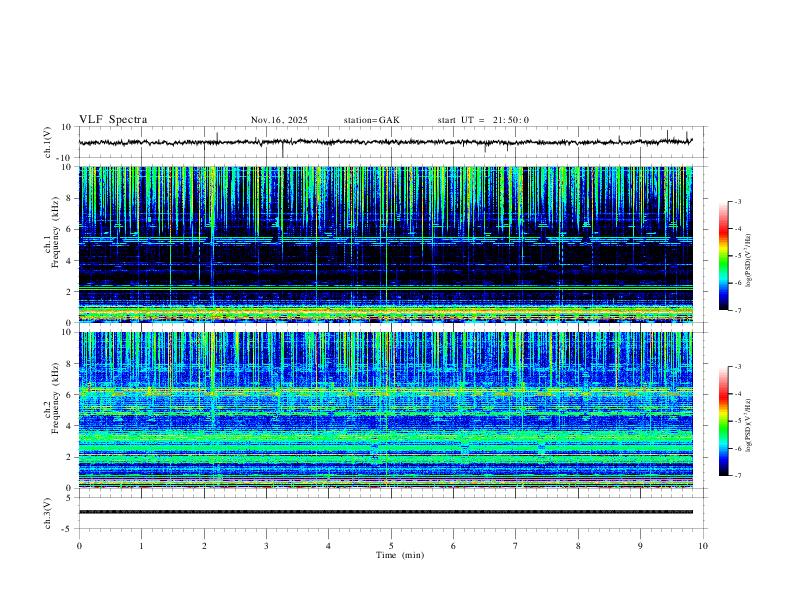
Task: Select the "start UT = 21:50:0" text
Action: 483,120
